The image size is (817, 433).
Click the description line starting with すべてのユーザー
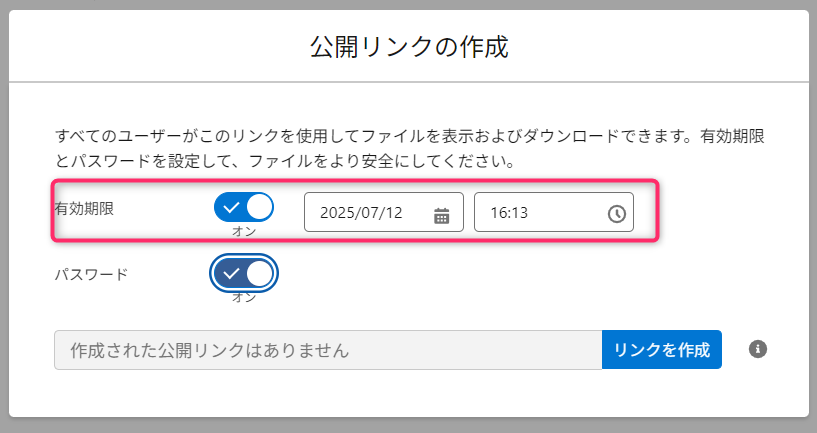(x=408, y=134)
